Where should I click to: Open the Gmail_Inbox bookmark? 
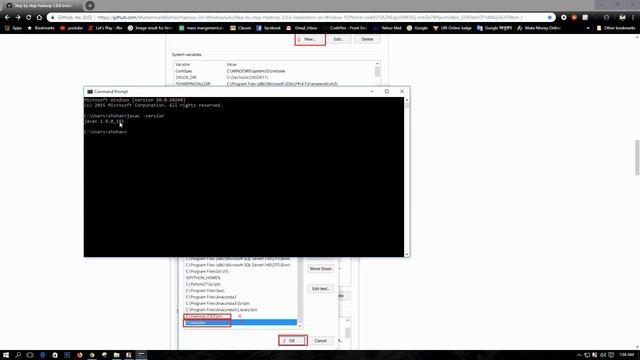click(x=302, y=28)
